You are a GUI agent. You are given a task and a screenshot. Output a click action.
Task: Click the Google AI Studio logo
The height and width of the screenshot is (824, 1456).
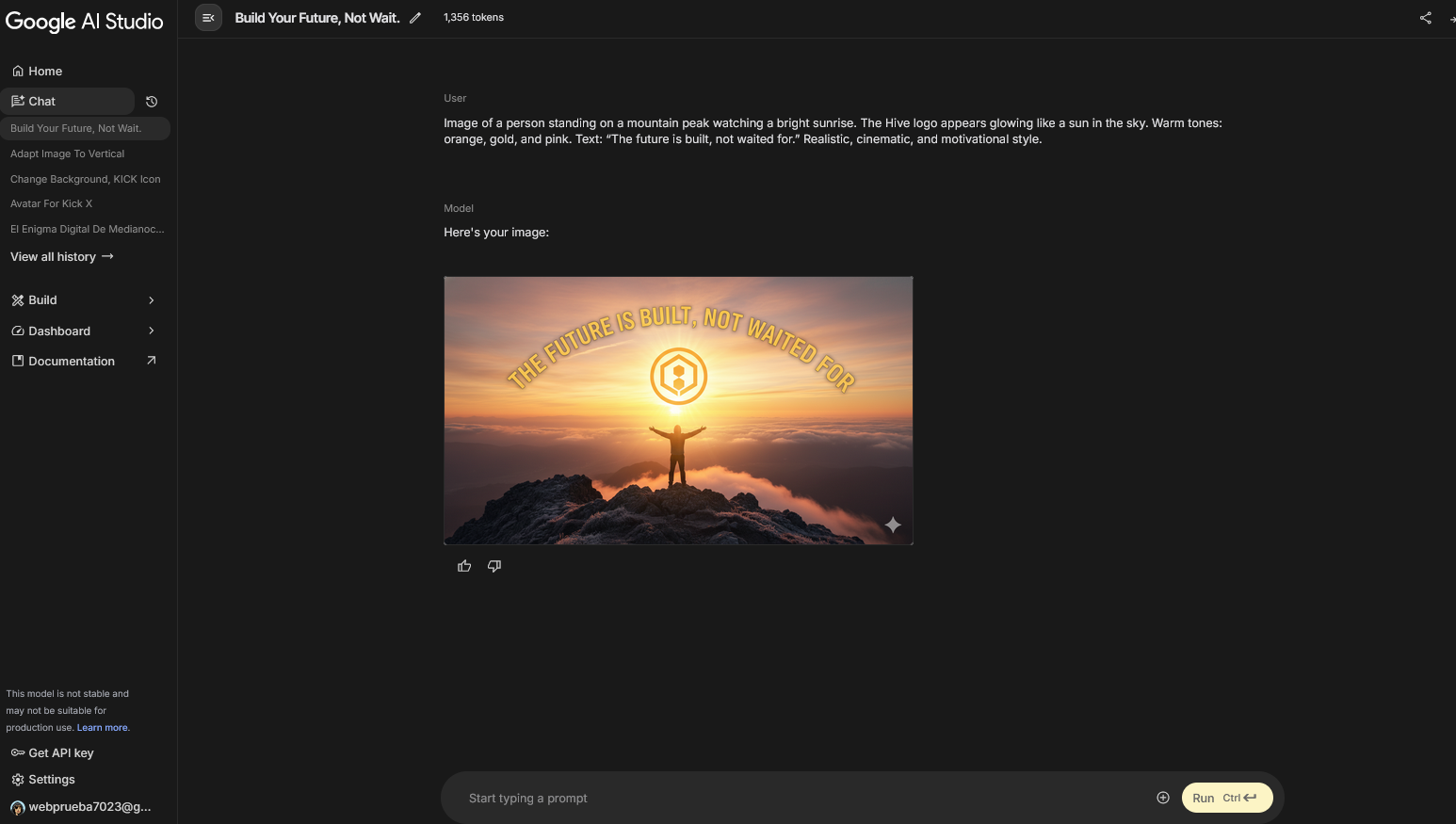point(85,21)
